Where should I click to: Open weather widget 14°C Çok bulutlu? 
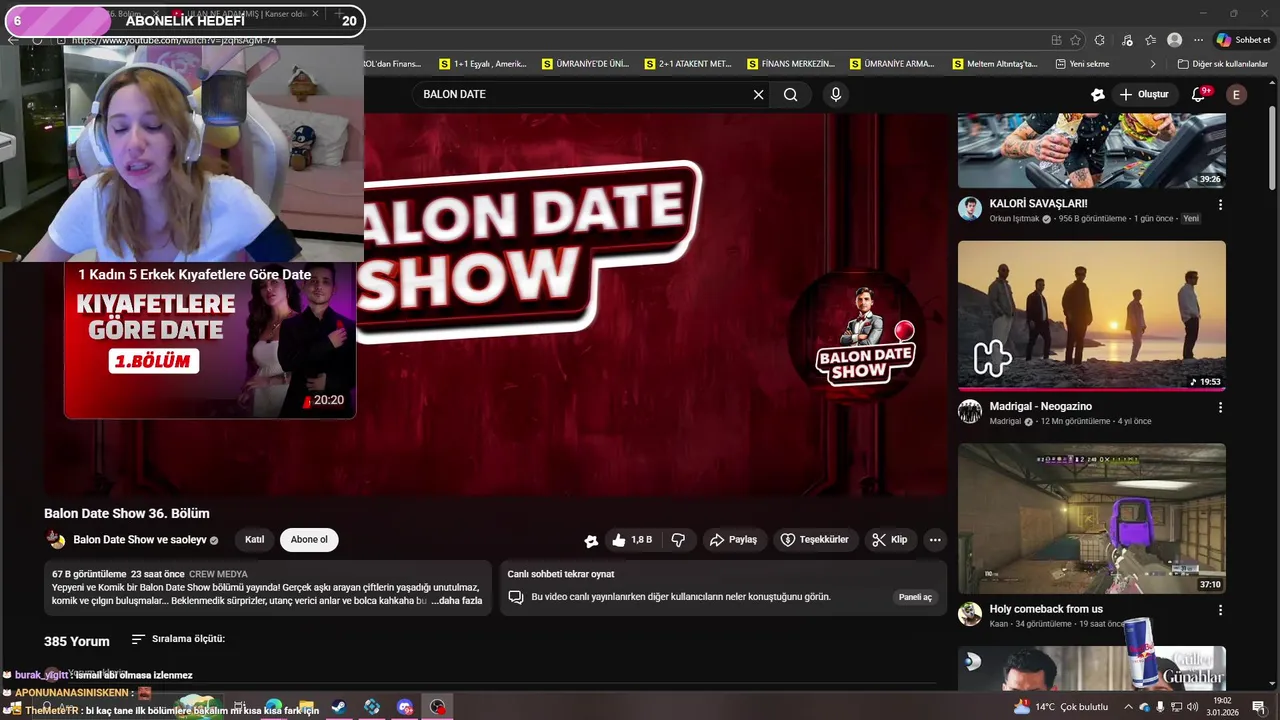coord(1060,707)
